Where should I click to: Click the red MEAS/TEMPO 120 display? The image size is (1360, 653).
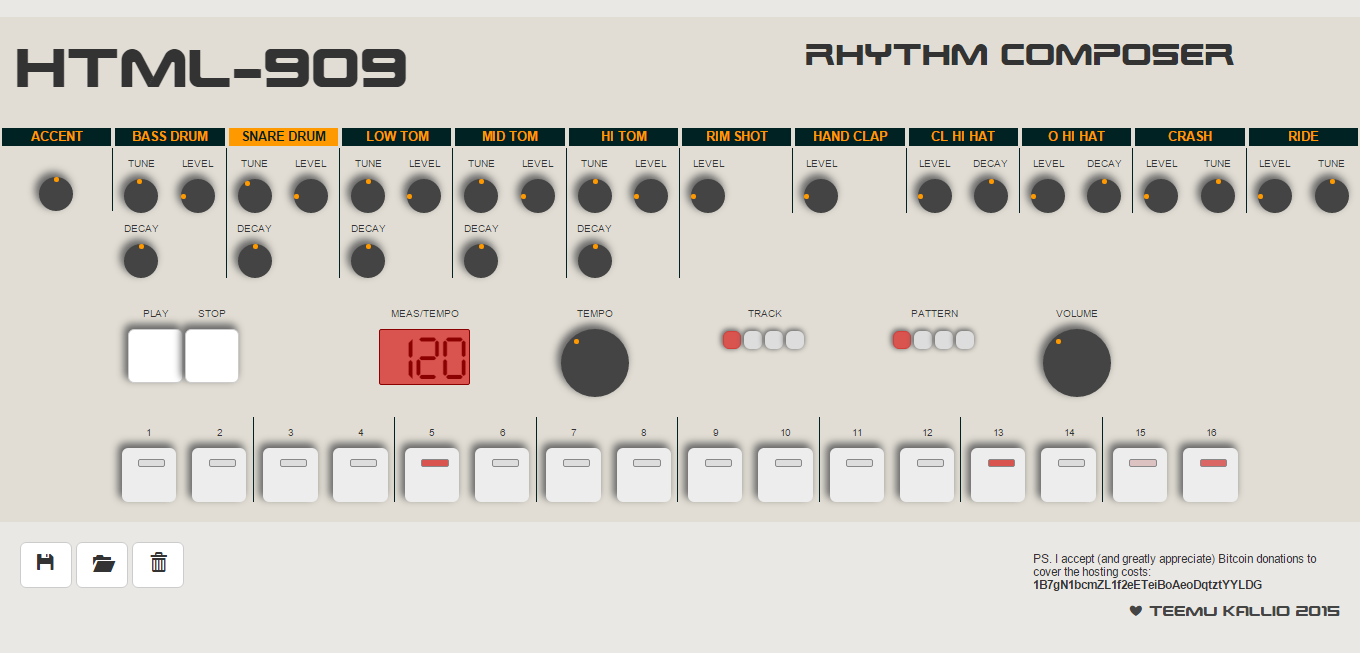coord(424,357)
